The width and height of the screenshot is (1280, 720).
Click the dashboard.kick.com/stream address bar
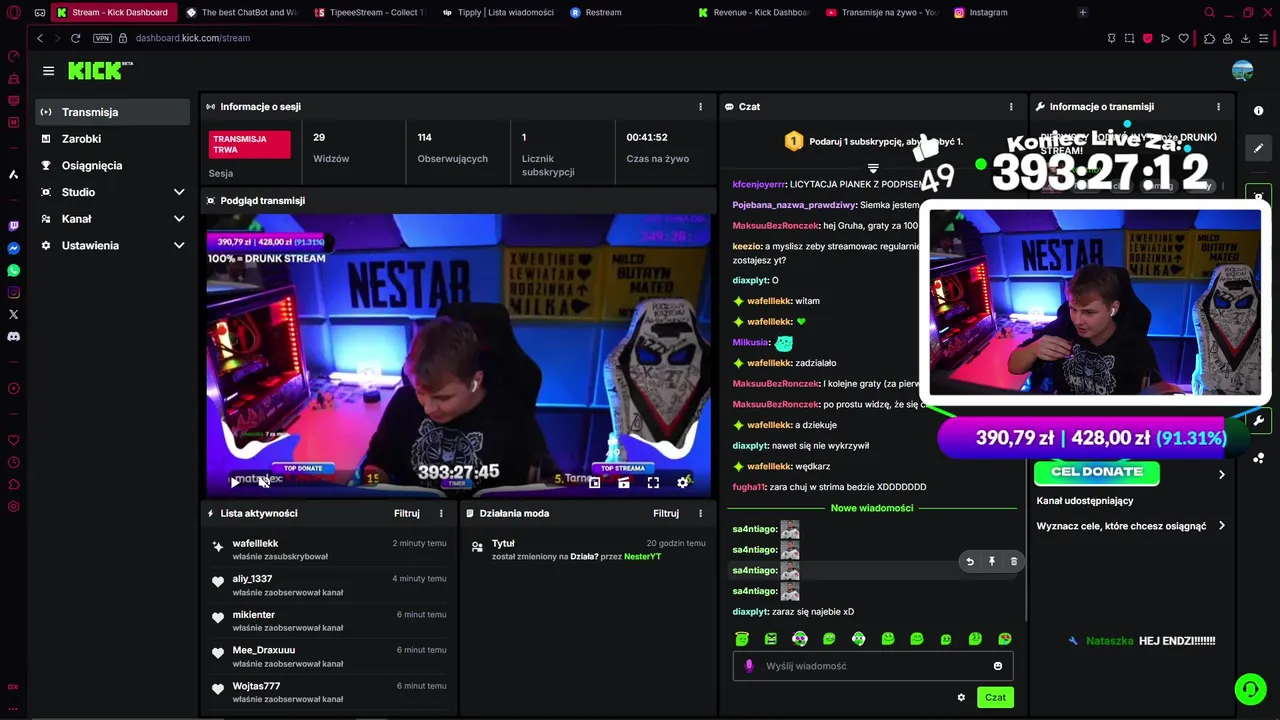pos(192,38)
